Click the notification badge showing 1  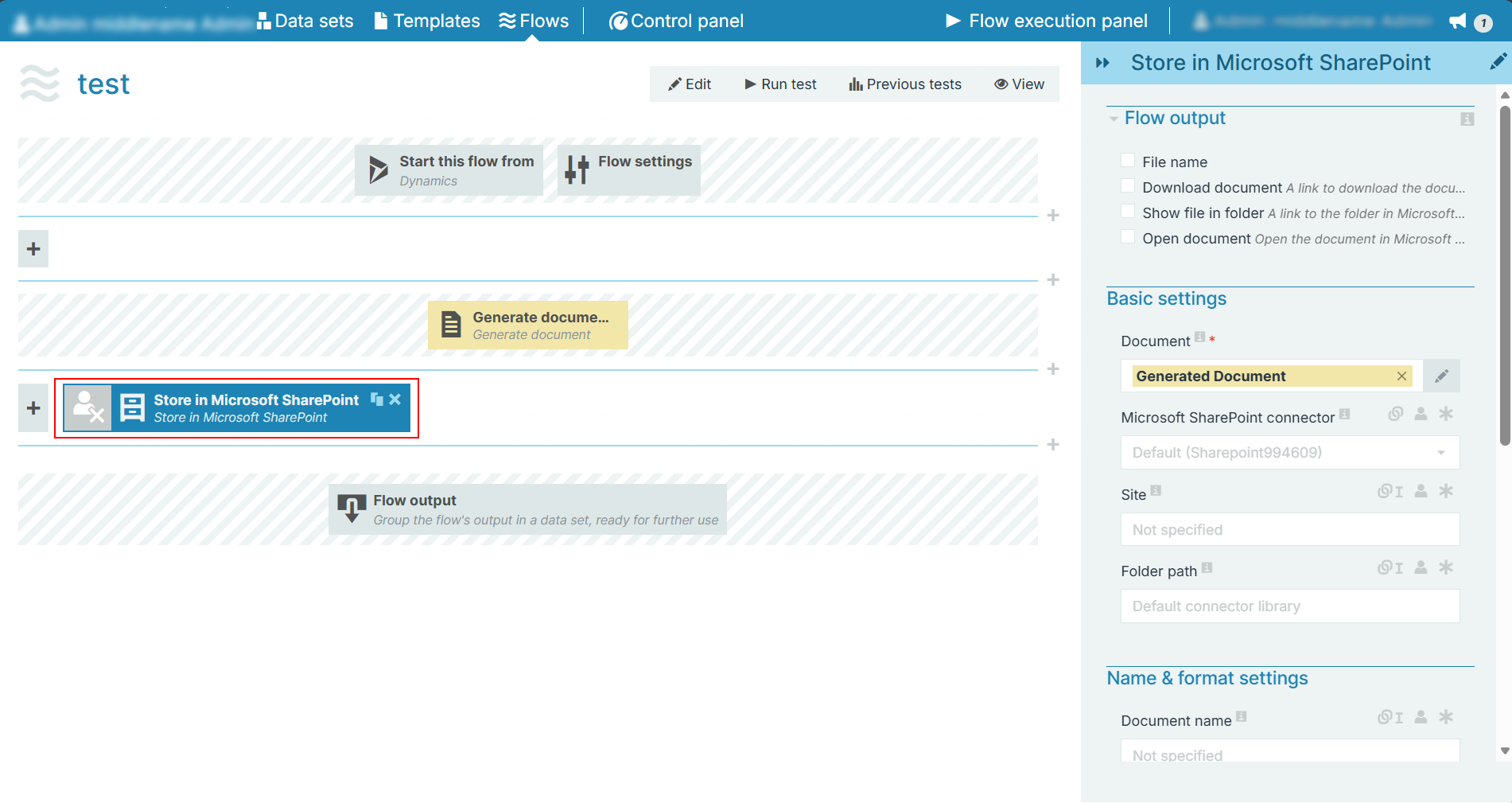click(x=1483, y=23)
